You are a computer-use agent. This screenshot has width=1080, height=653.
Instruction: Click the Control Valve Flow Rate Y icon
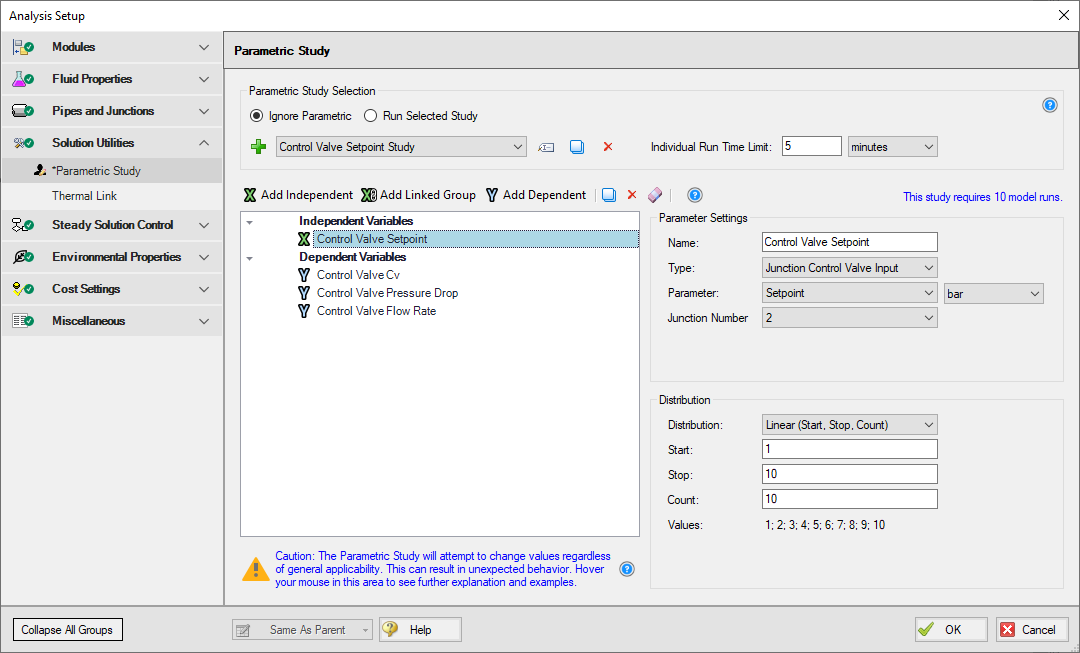tap(304, 311)
